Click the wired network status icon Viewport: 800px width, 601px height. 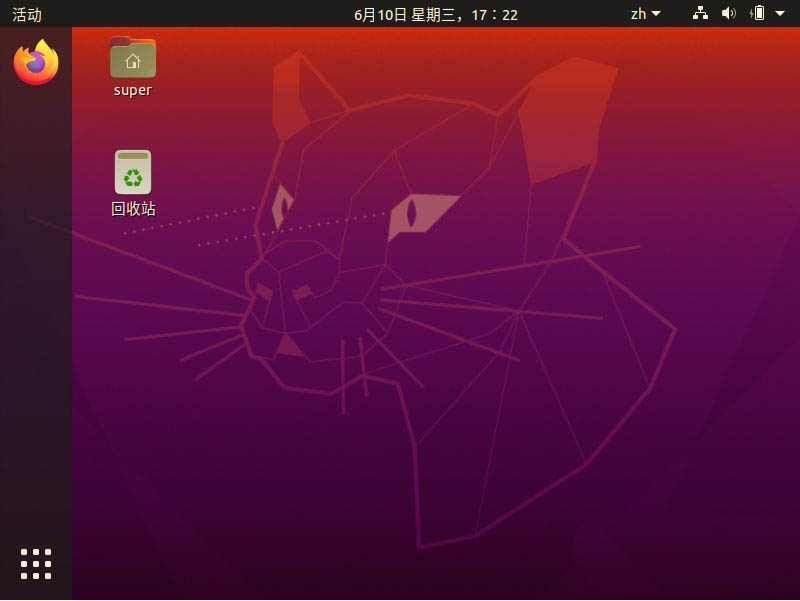[700, 13]
